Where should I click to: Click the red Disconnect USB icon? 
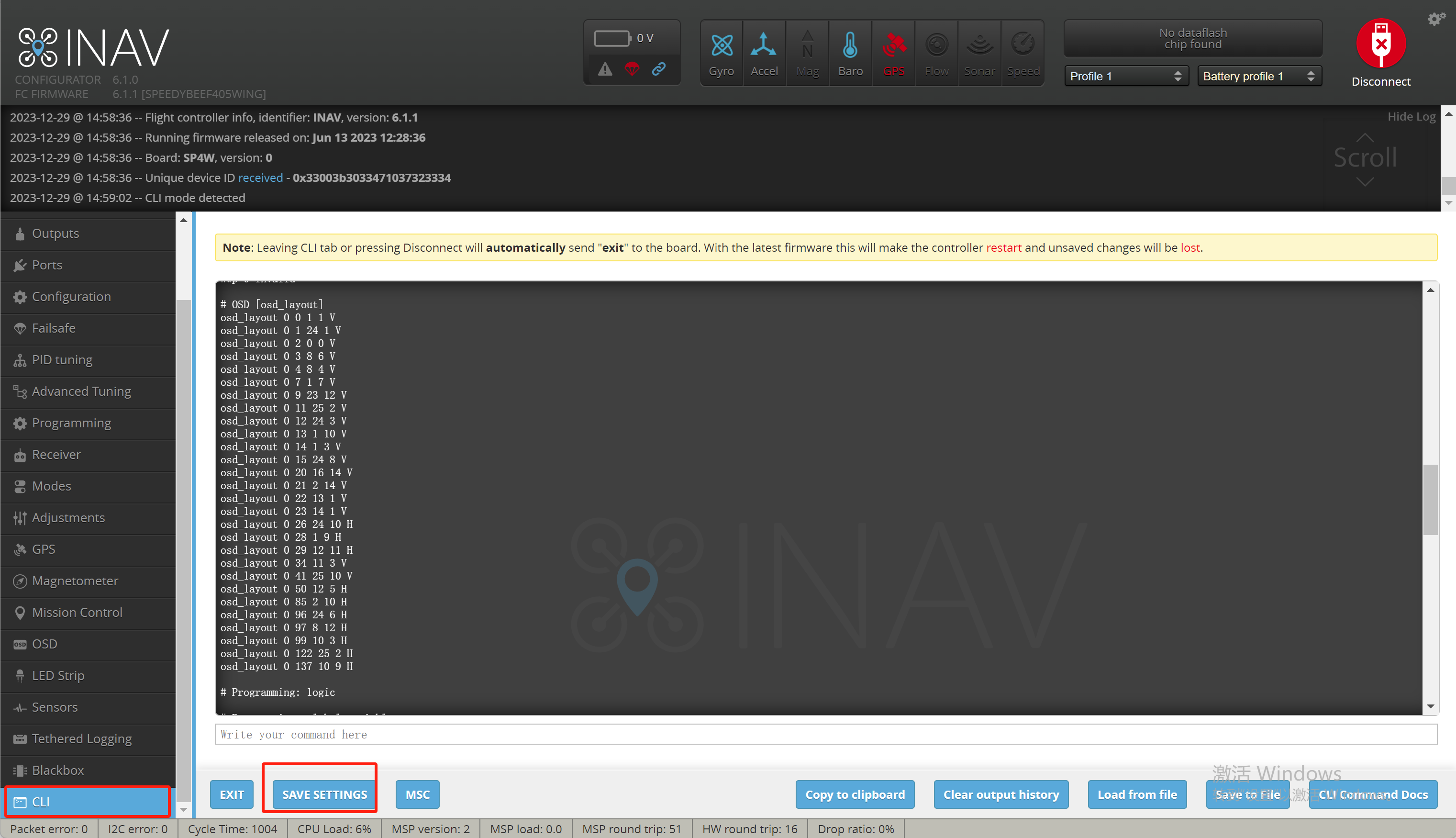[1380, 44]
